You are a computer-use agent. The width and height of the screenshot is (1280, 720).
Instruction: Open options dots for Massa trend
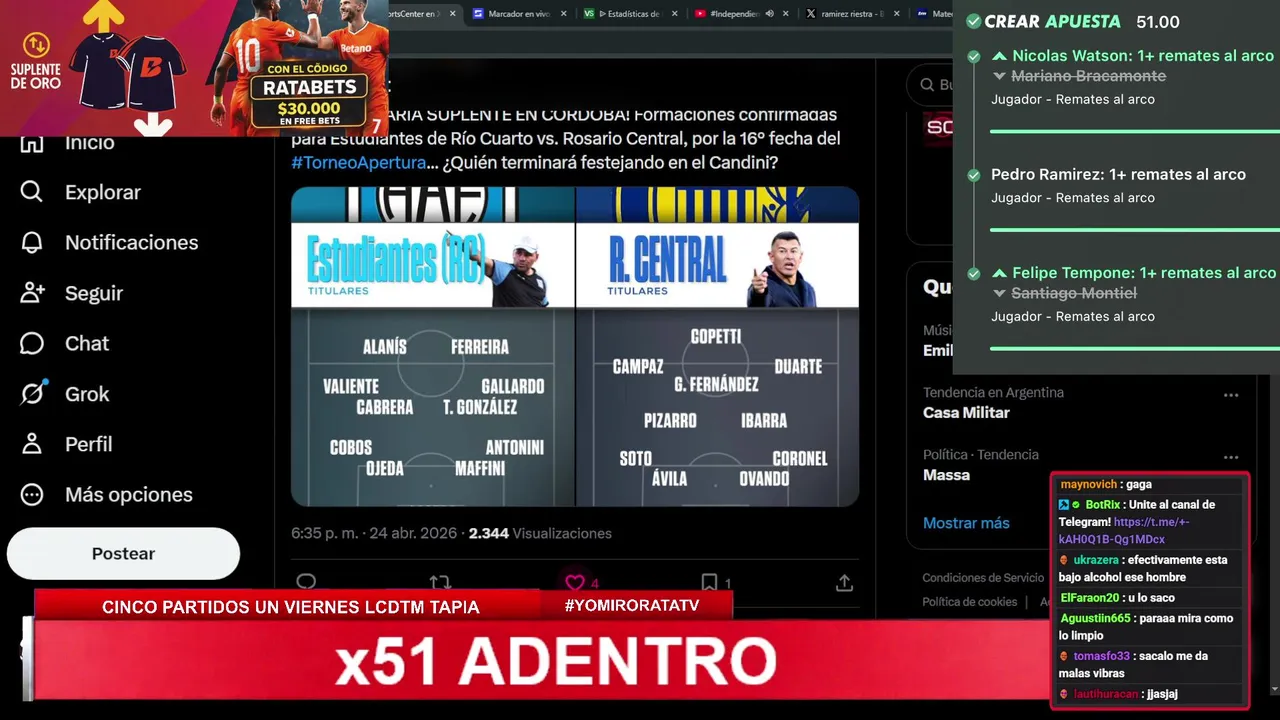[x=1231, y=457]
